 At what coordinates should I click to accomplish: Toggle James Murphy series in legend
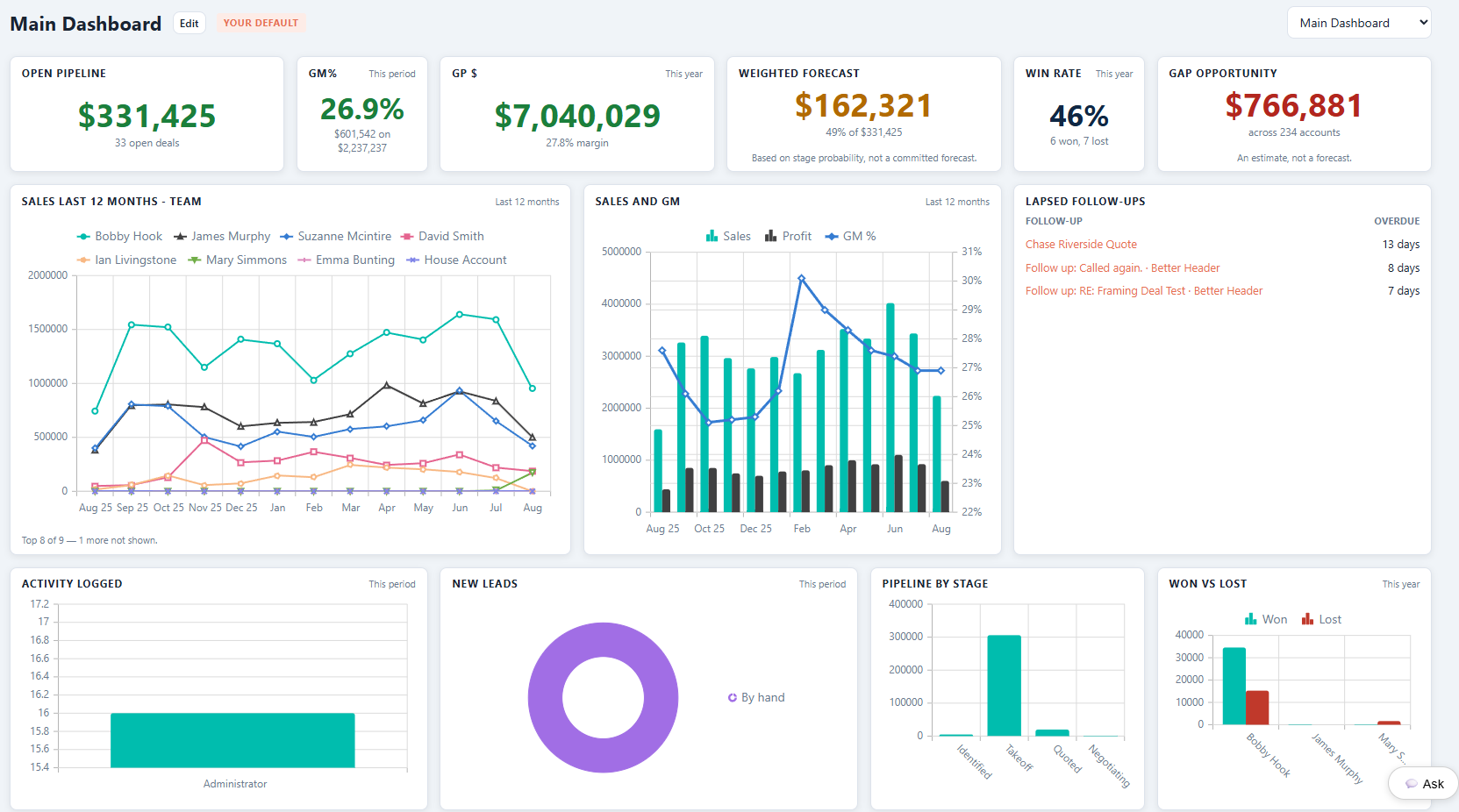click(x=222, y=237)
